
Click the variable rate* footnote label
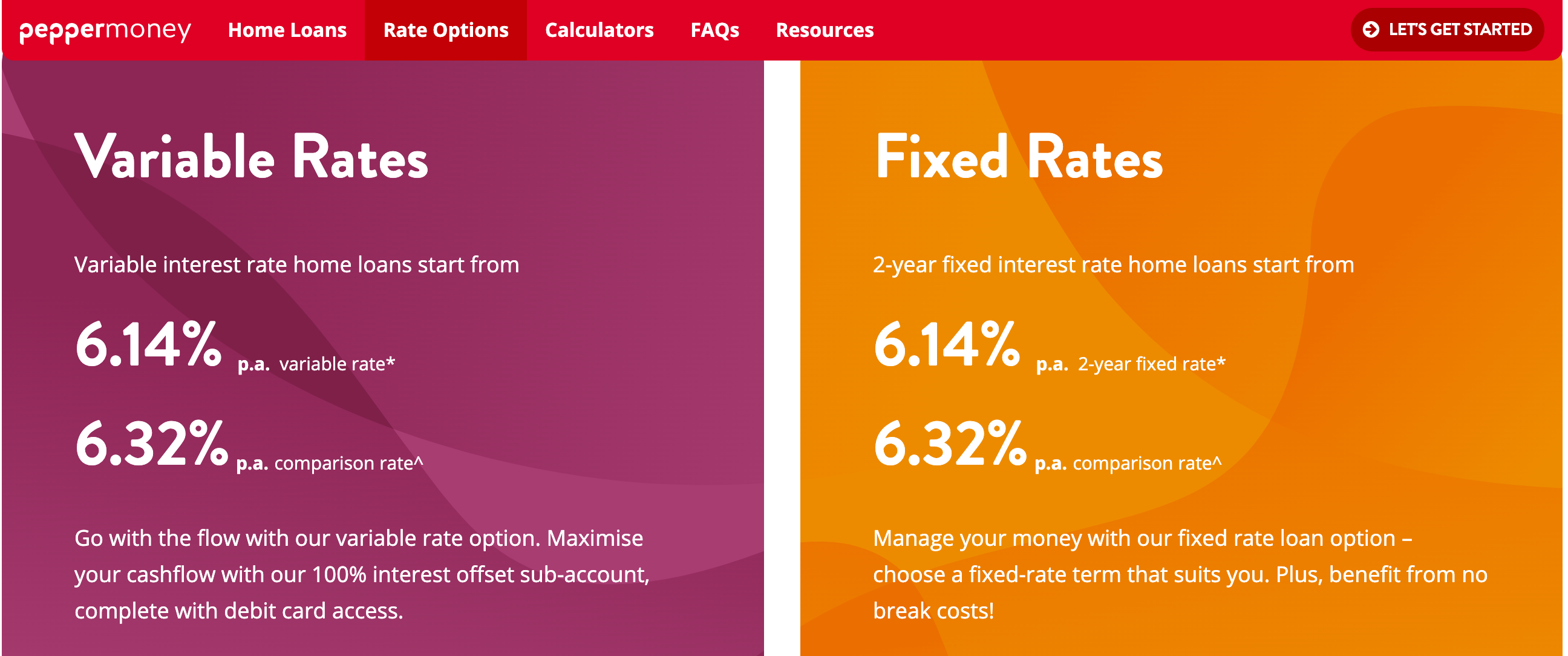[x=337, y=364]
